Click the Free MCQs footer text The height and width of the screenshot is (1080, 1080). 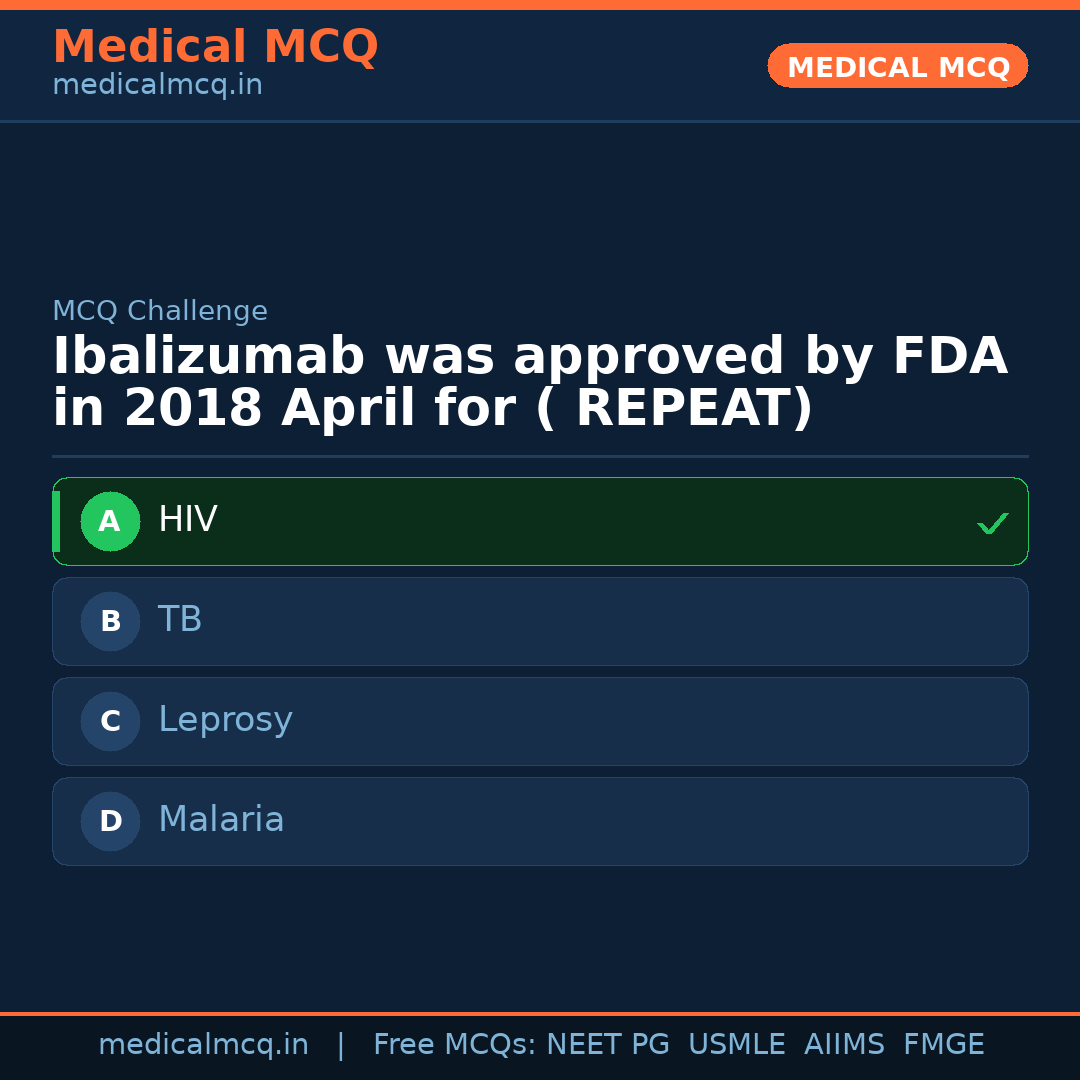pos(454,1045)
